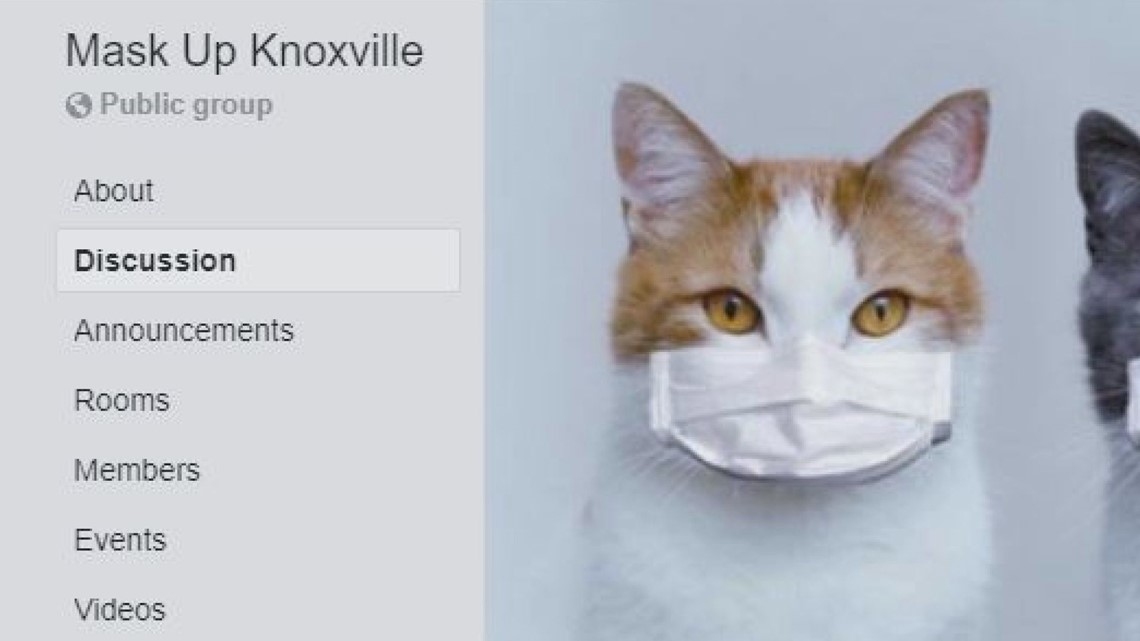Open the cover photo via the orange cat's face

[800, 291]
